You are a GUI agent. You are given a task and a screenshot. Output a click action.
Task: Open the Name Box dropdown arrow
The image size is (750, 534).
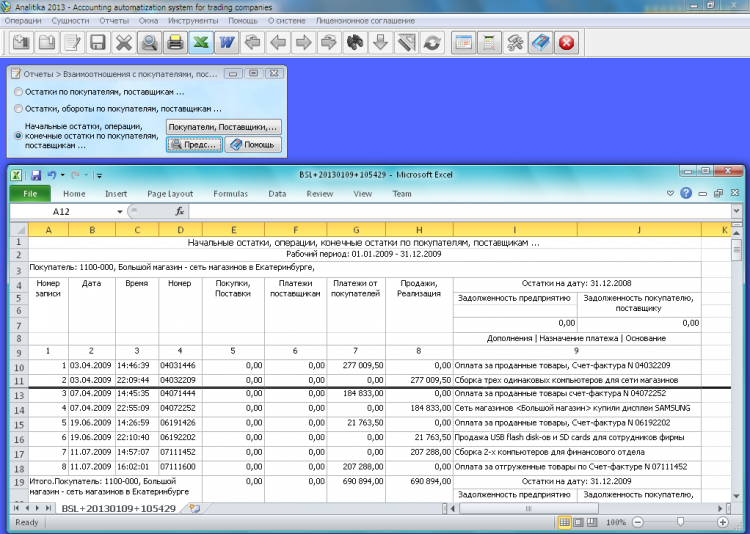(119, 212)
